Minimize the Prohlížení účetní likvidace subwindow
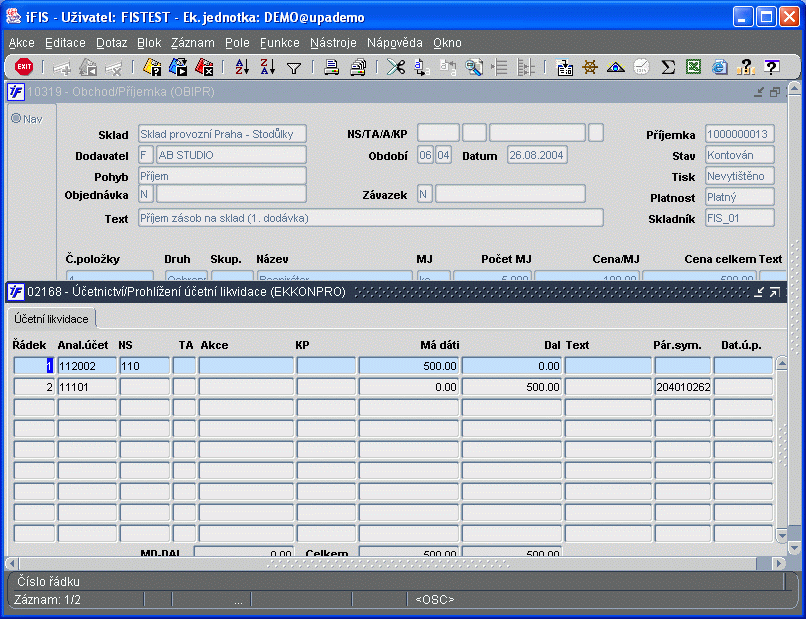This screenshot has height=619, width=806. [759, 292]
